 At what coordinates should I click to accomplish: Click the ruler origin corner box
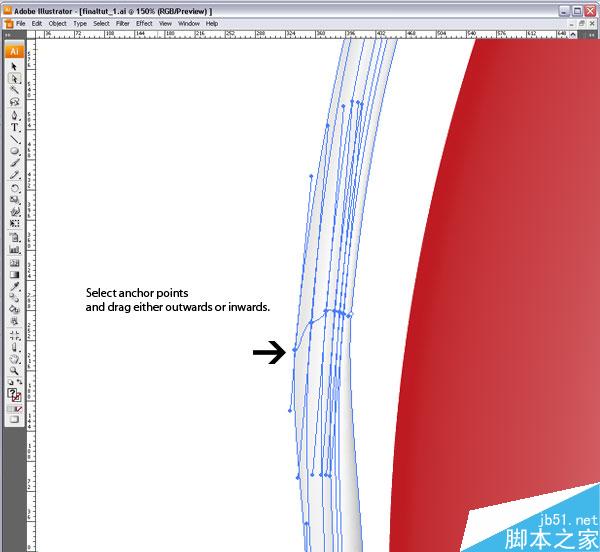point(31,34)
